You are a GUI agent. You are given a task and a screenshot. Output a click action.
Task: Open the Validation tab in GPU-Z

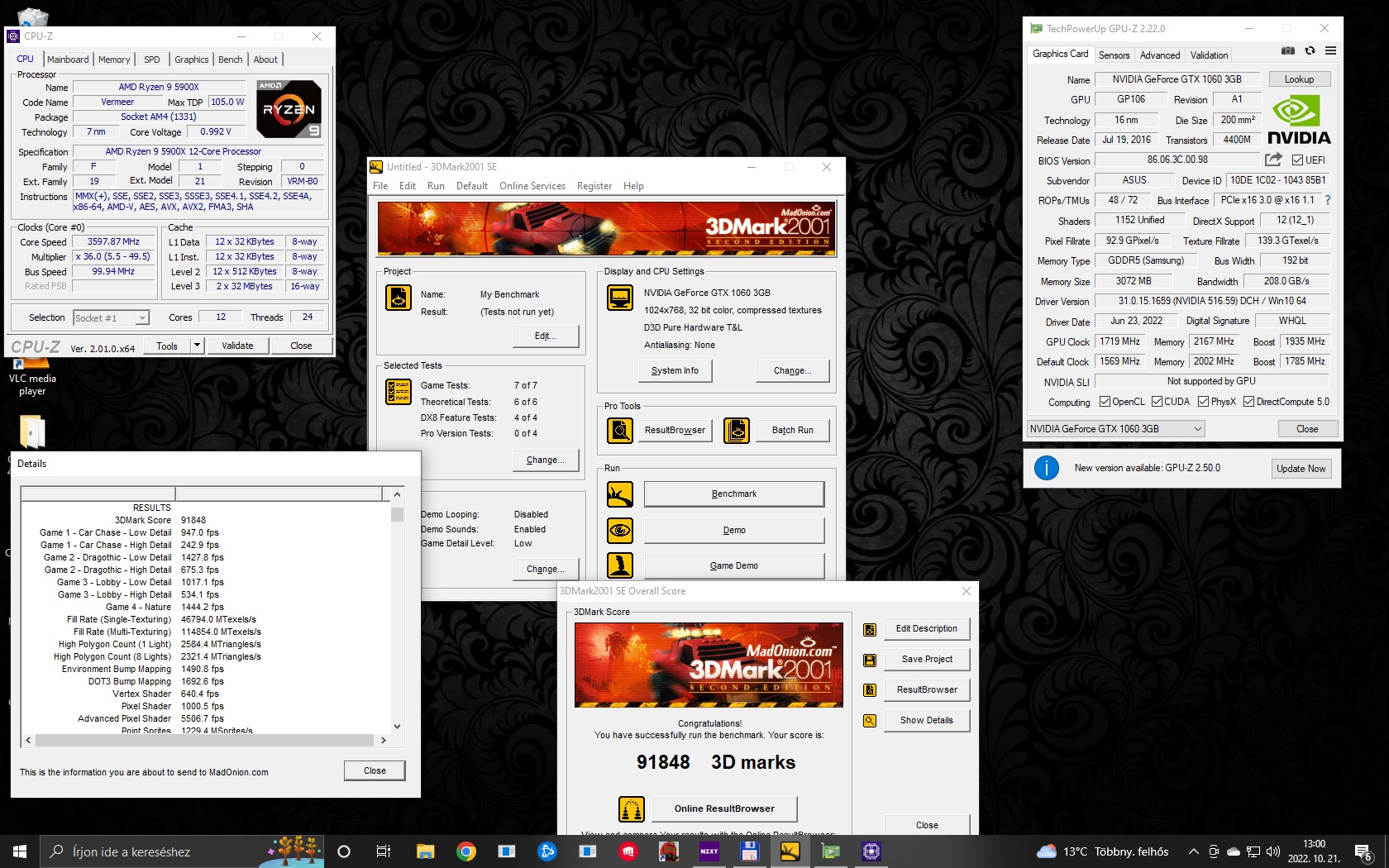point(1209,55)
